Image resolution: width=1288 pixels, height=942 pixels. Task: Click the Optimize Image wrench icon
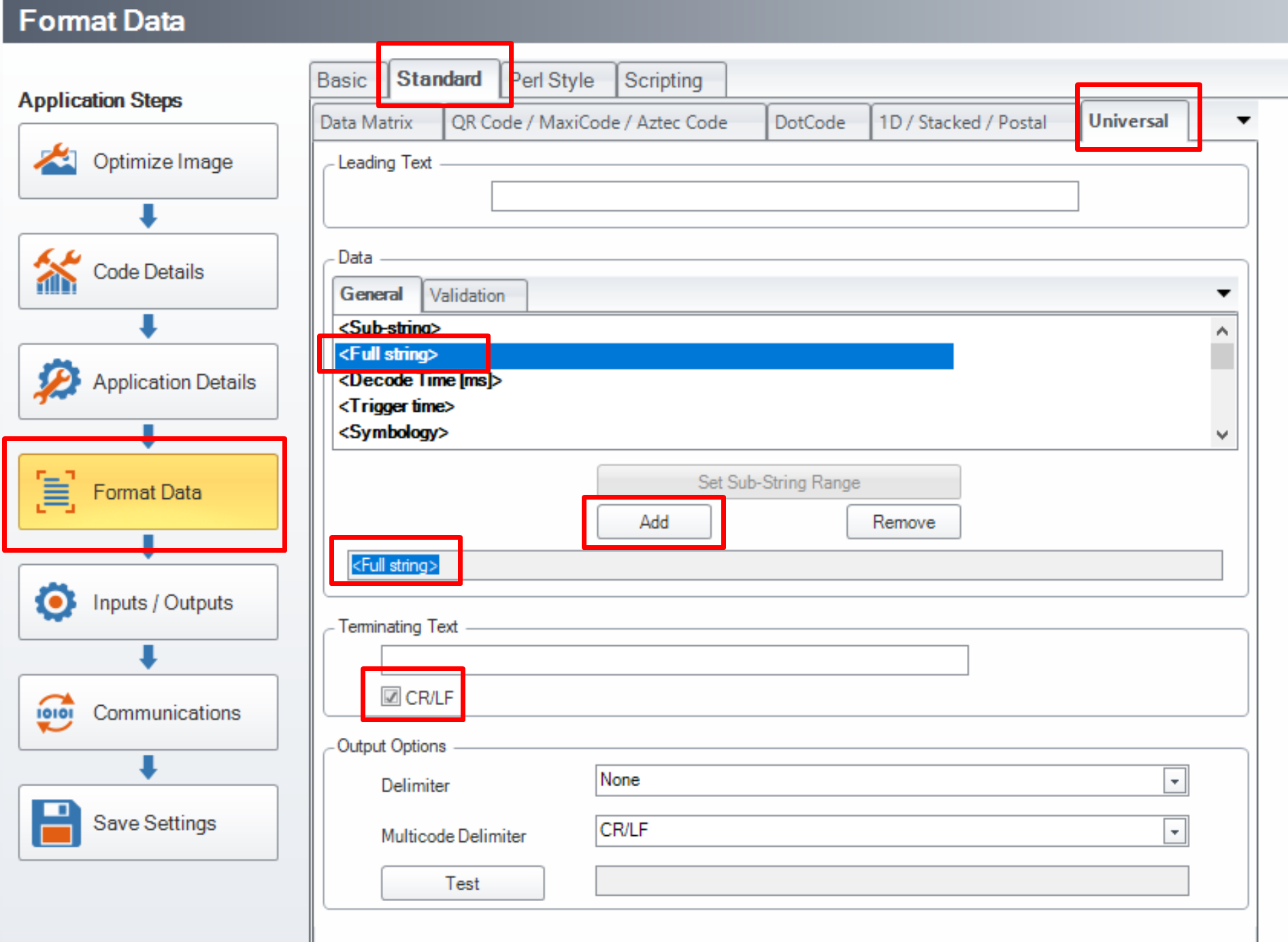55,161
